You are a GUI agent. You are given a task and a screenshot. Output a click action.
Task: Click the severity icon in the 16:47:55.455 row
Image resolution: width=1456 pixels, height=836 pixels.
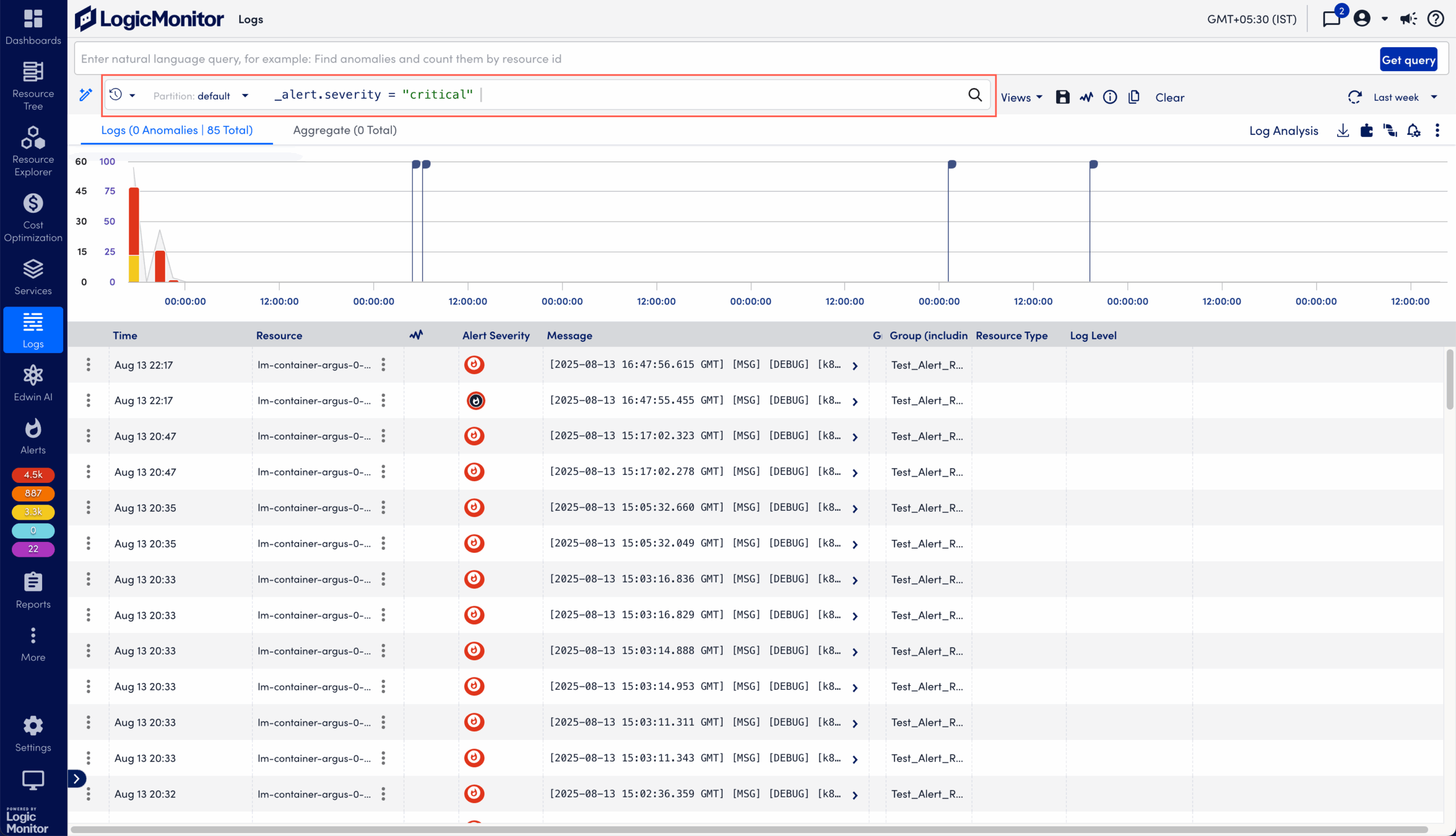pyautogui.click(x=475, y=401)
